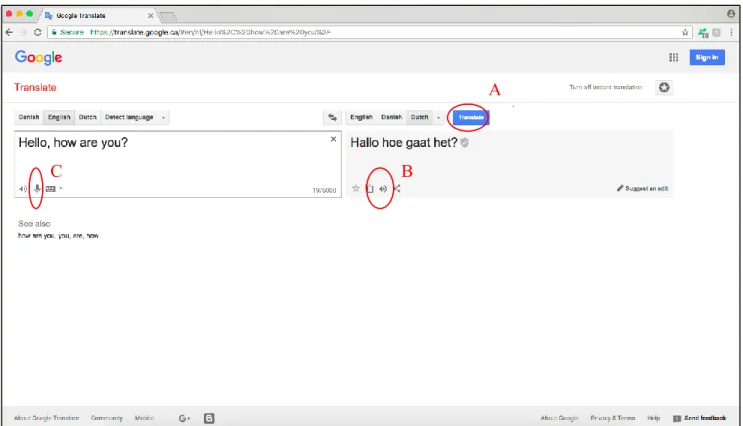The width and height of the screenshot is (743, 426).
Task: Reload the page with the refresh icon
Action: pyautogui.click(x=37, y=32)
